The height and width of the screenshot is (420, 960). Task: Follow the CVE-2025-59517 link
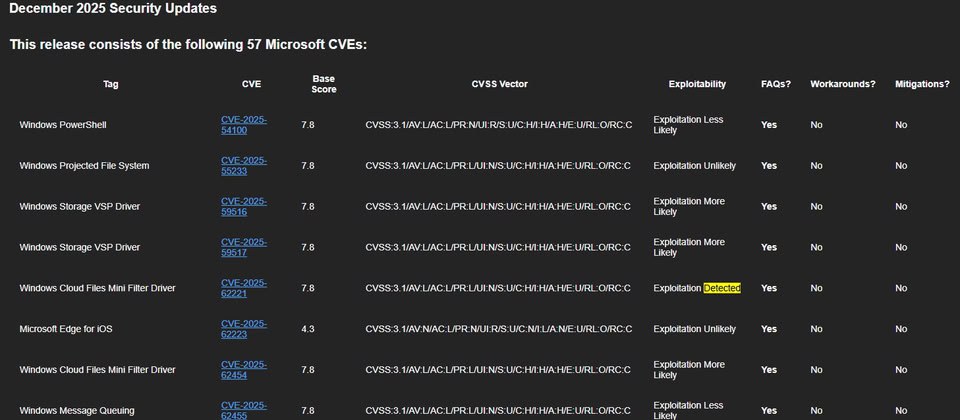(x=243, y=247)
